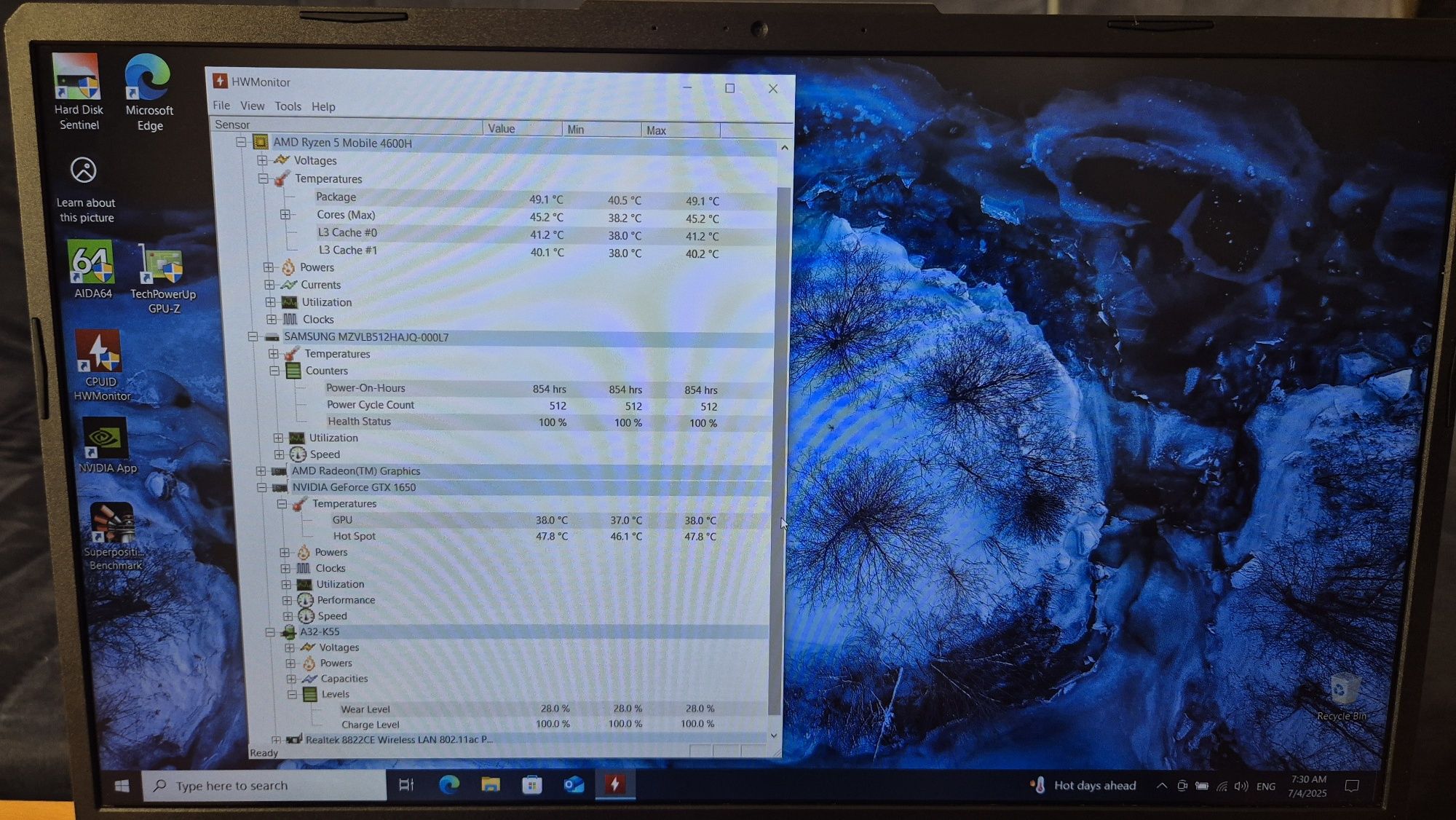Launch the NVIDIA App desktop shortcut
Screen dimensions: 1456x820
click(106, 446)
